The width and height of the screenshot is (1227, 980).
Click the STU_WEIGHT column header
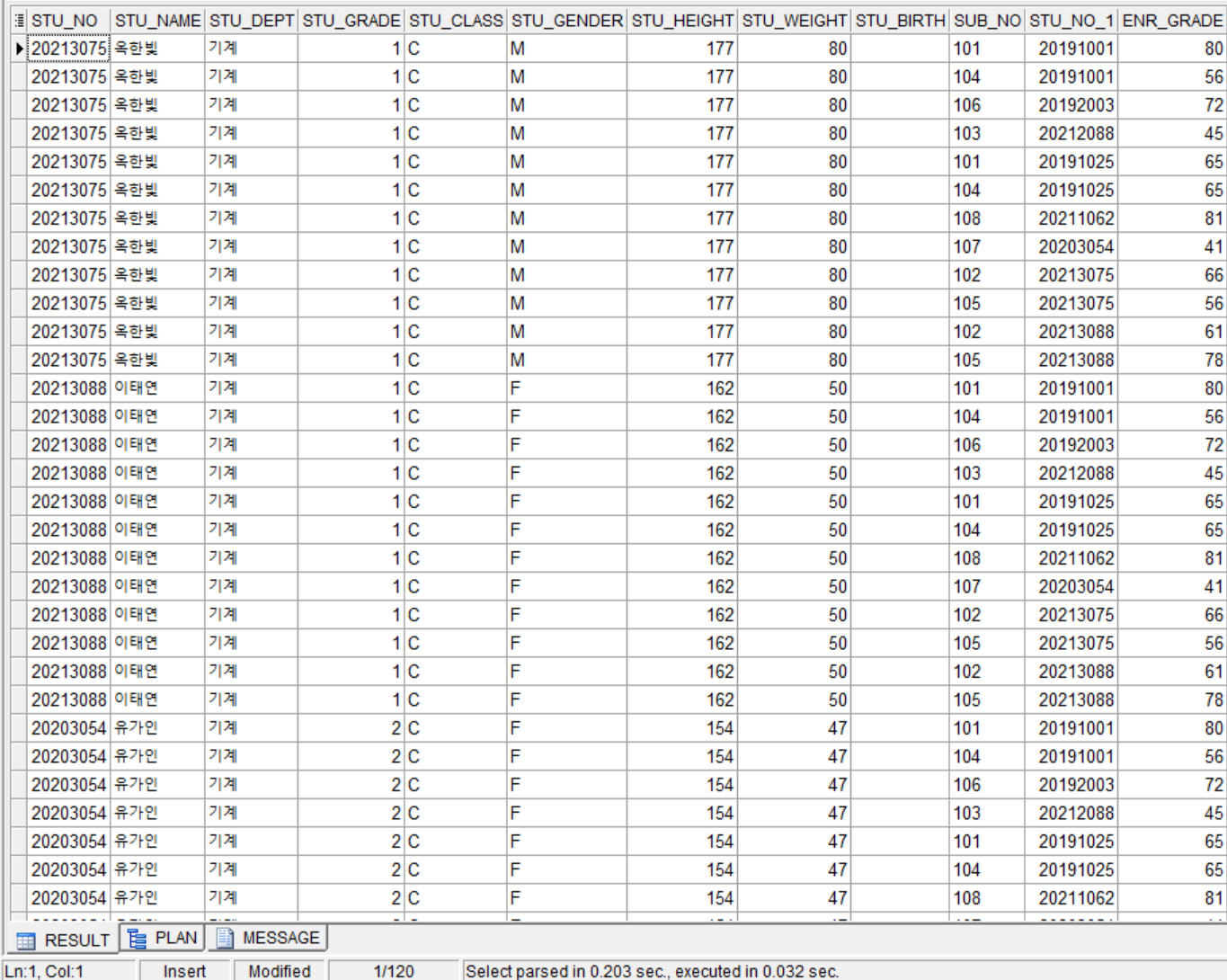click(794, 20)
